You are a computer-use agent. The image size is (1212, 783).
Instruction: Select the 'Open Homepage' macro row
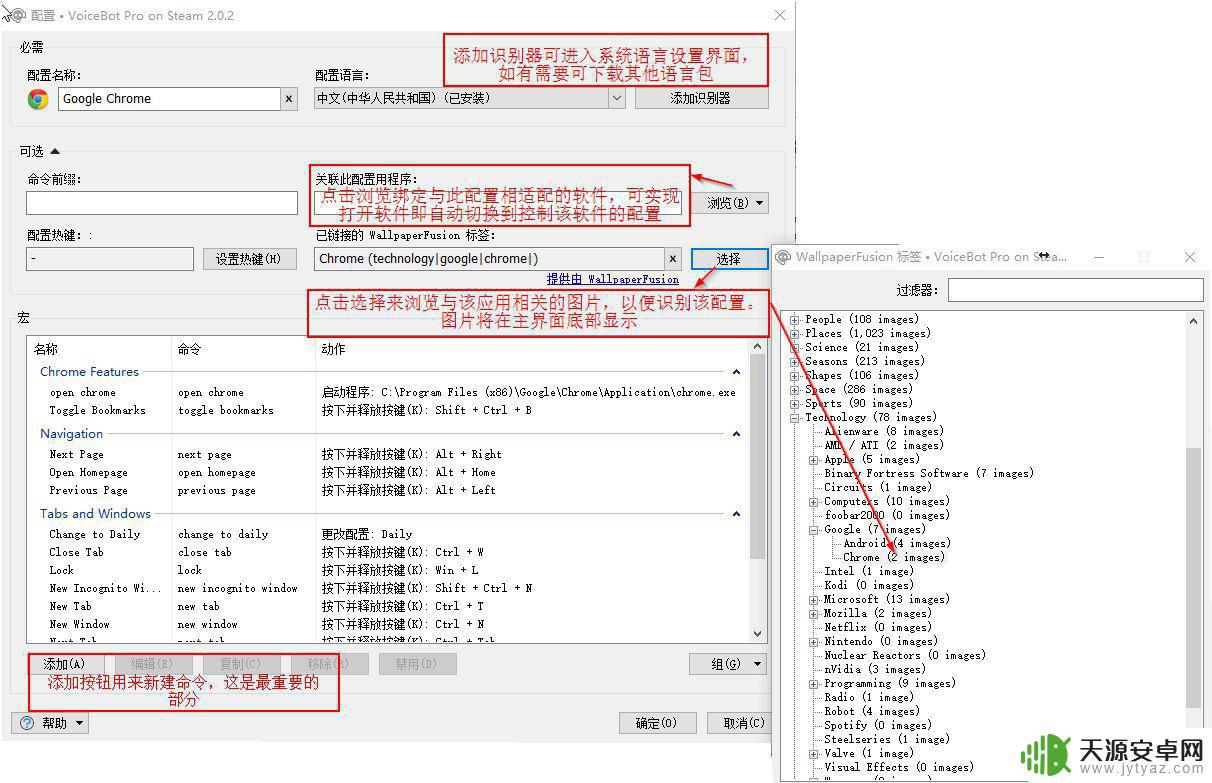[x=388, y=473]
